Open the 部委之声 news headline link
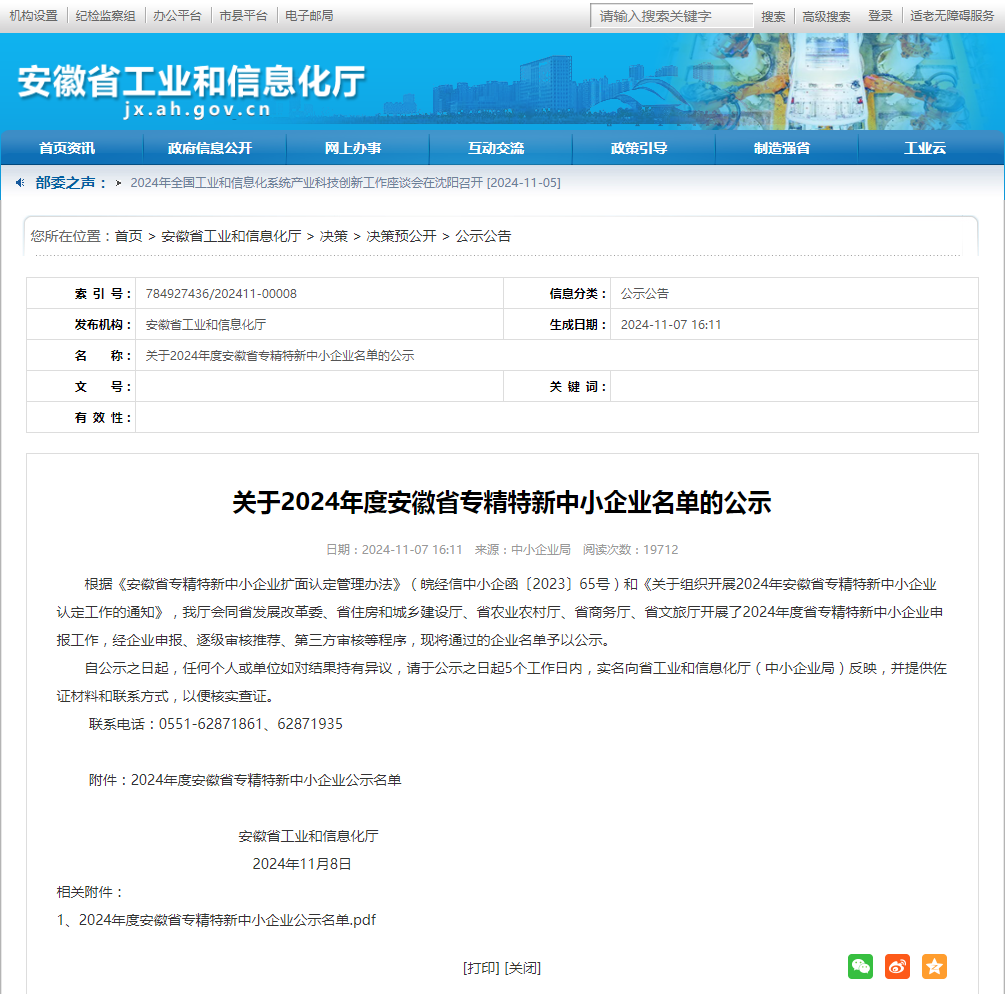This screenshot has width=1005, height=994. [x=345, y=183]
